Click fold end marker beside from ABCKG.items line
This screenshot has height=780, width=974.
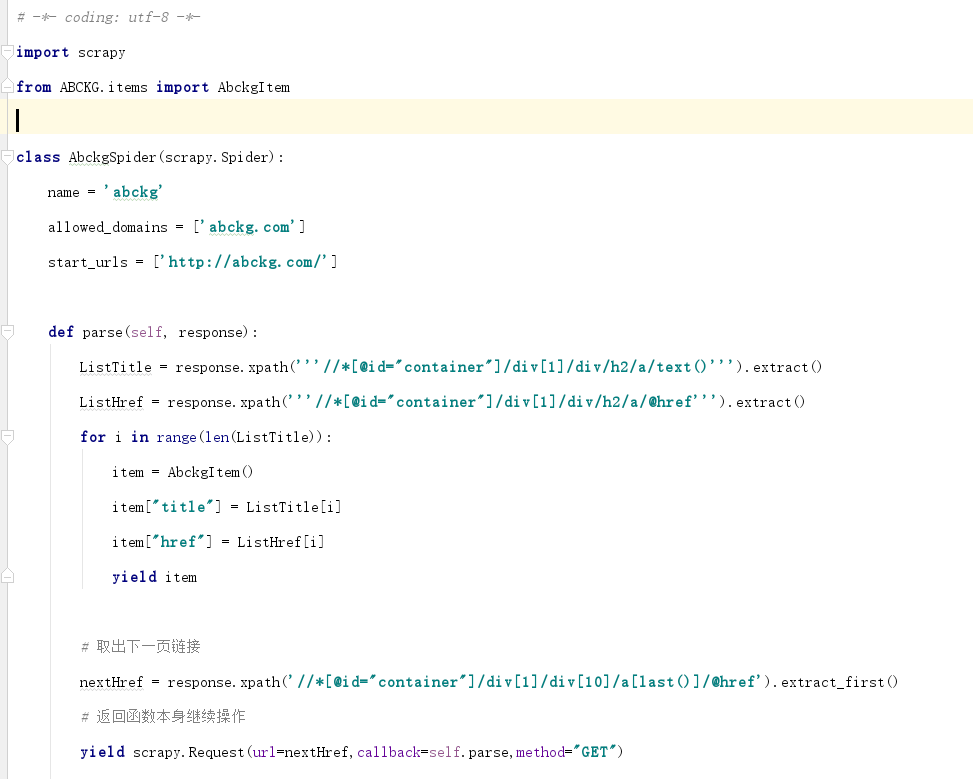(x=7, y=87)
